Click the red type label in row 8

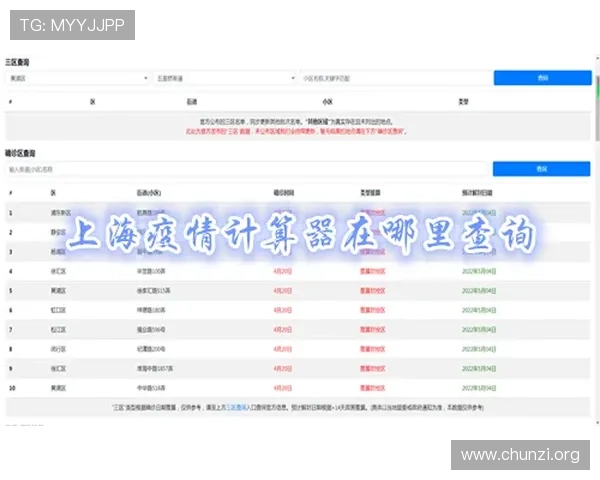[x=372, y=349]
